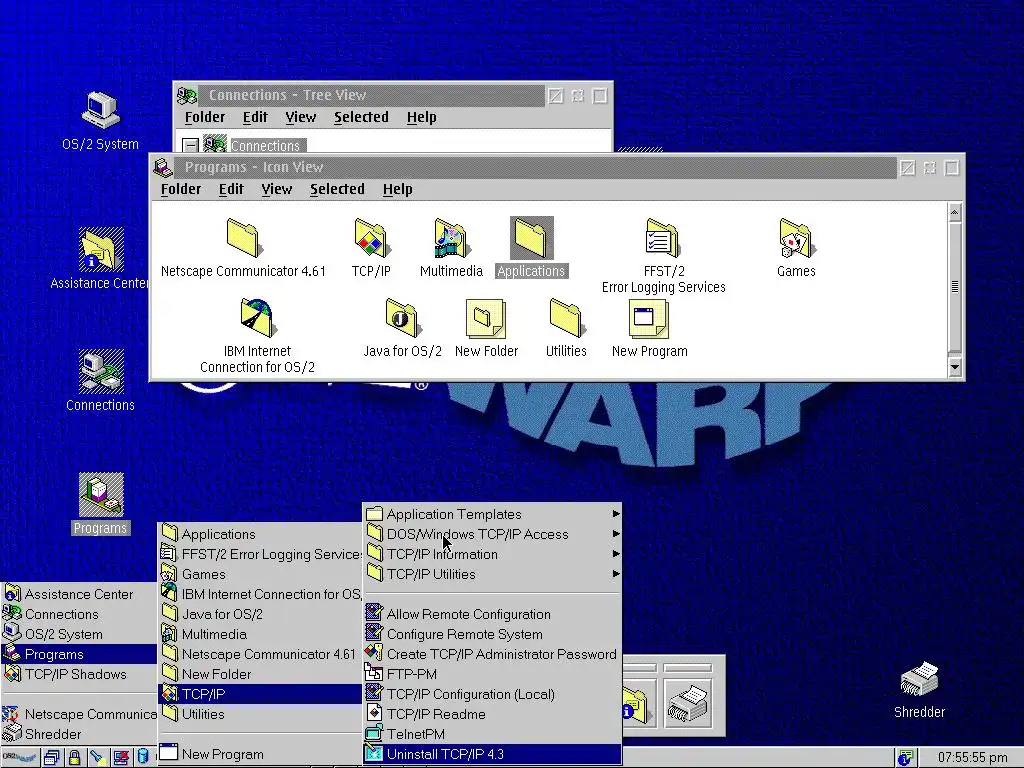
Task: Open the New Program template icon
Action: pos(648,318)
